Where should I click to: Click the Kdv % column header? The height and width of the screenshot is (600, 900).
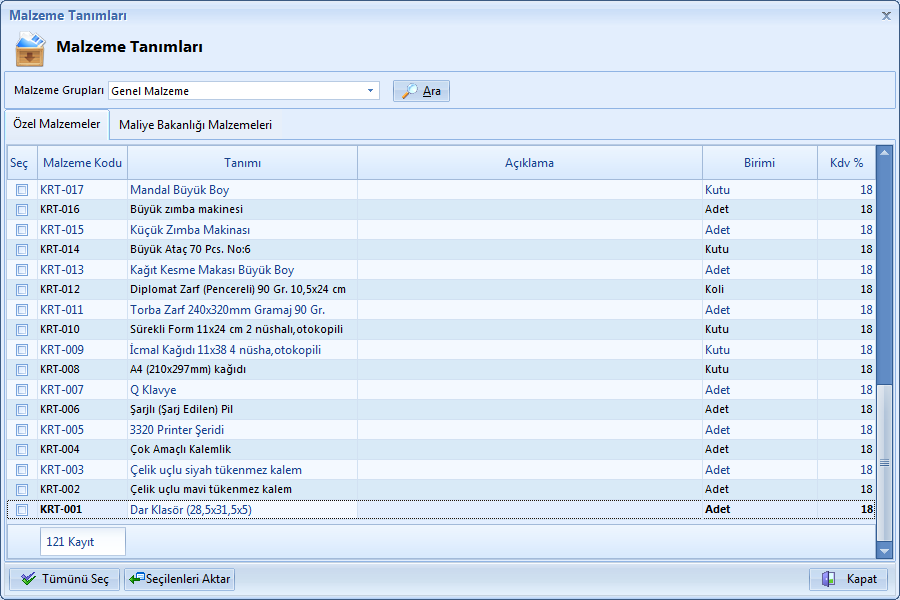(x=846, y=163)
